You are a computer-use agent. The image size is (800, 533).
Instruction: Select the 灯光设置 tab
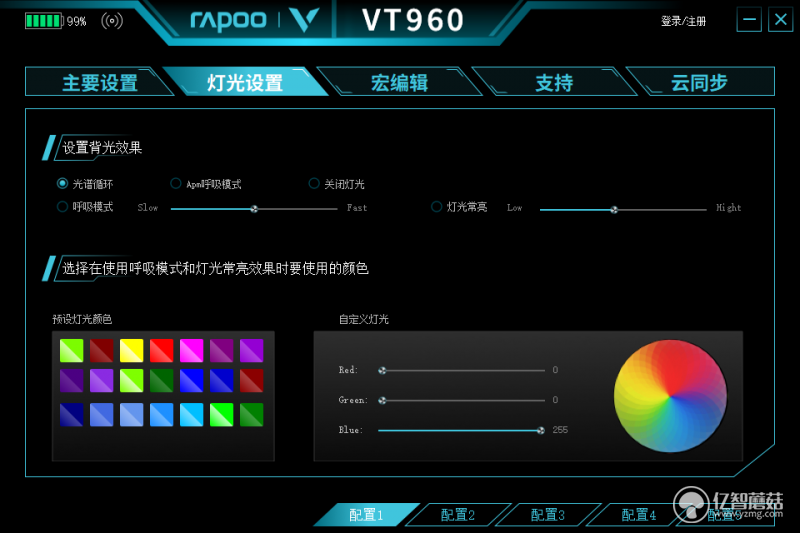tap(245, 82)
